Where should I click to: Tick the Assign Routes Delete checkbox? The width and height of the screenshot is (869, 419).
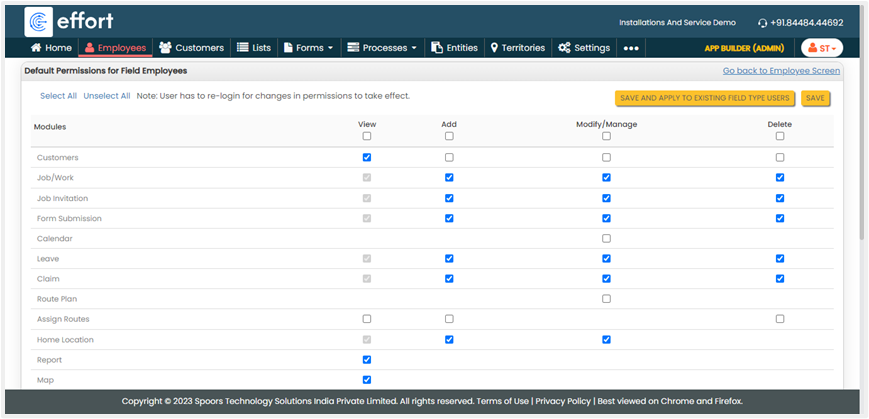780,318
